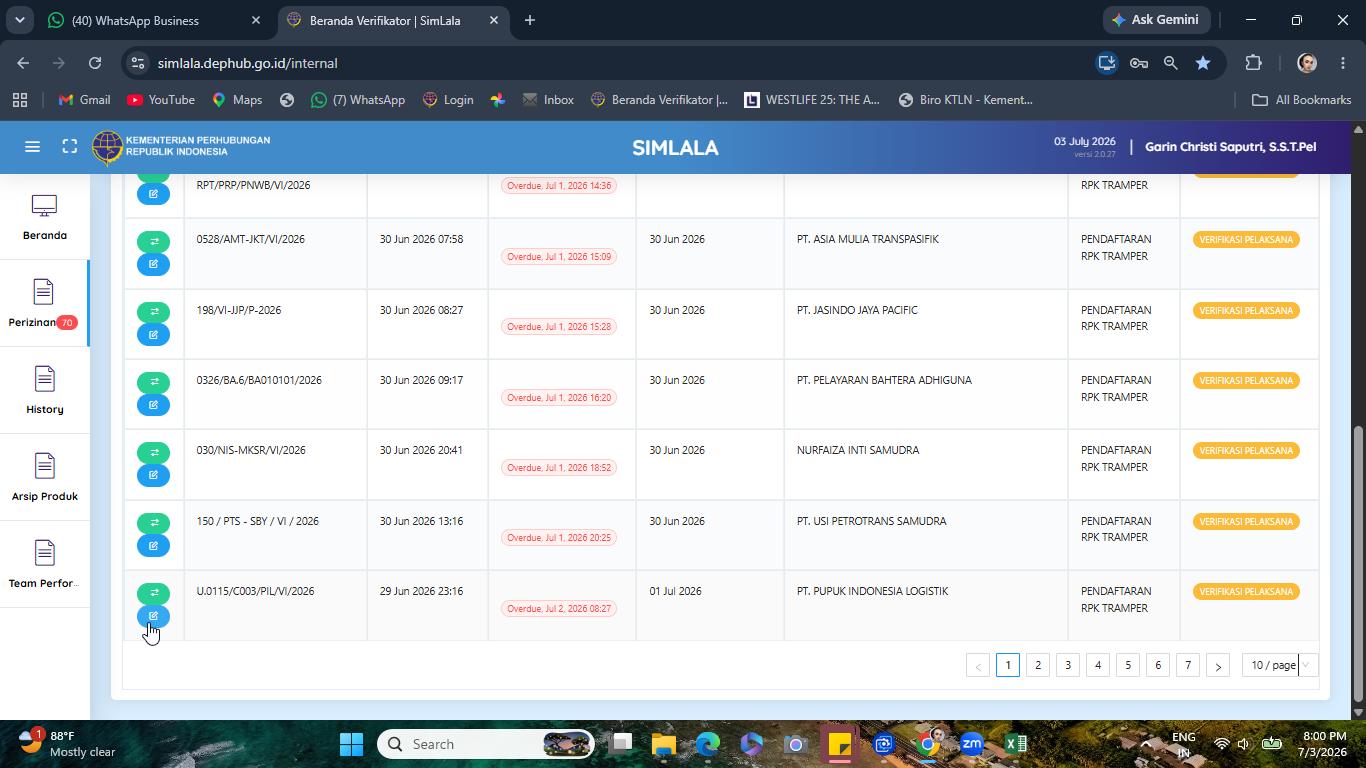The width and height of the screenshot is (1366, 768).
Task: Bookmark page with the star icon
Action: click(x=1203, y=63)
